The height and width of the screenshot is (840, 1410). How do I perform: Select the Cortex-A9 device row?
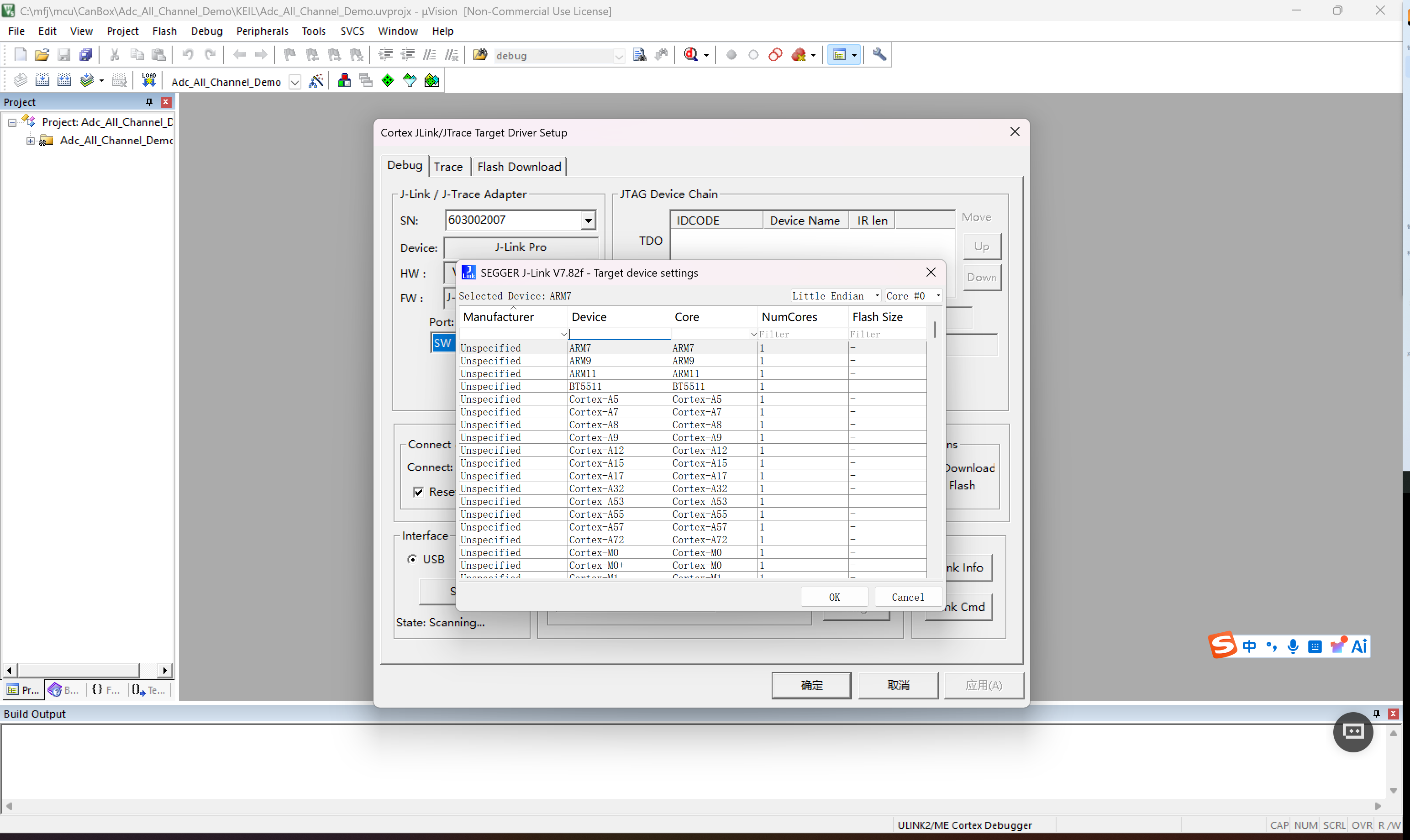(693, 437)
